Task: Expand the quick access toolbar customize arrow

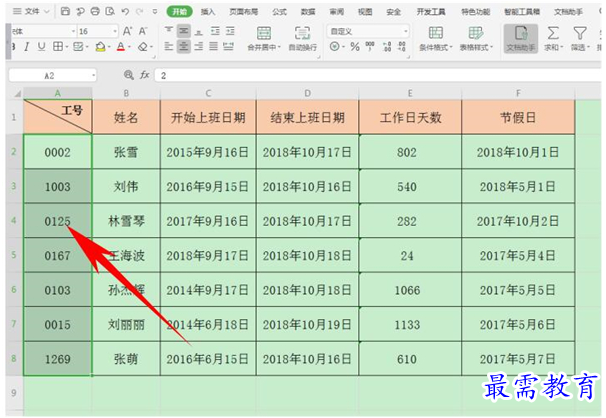Action: point(155,12)
